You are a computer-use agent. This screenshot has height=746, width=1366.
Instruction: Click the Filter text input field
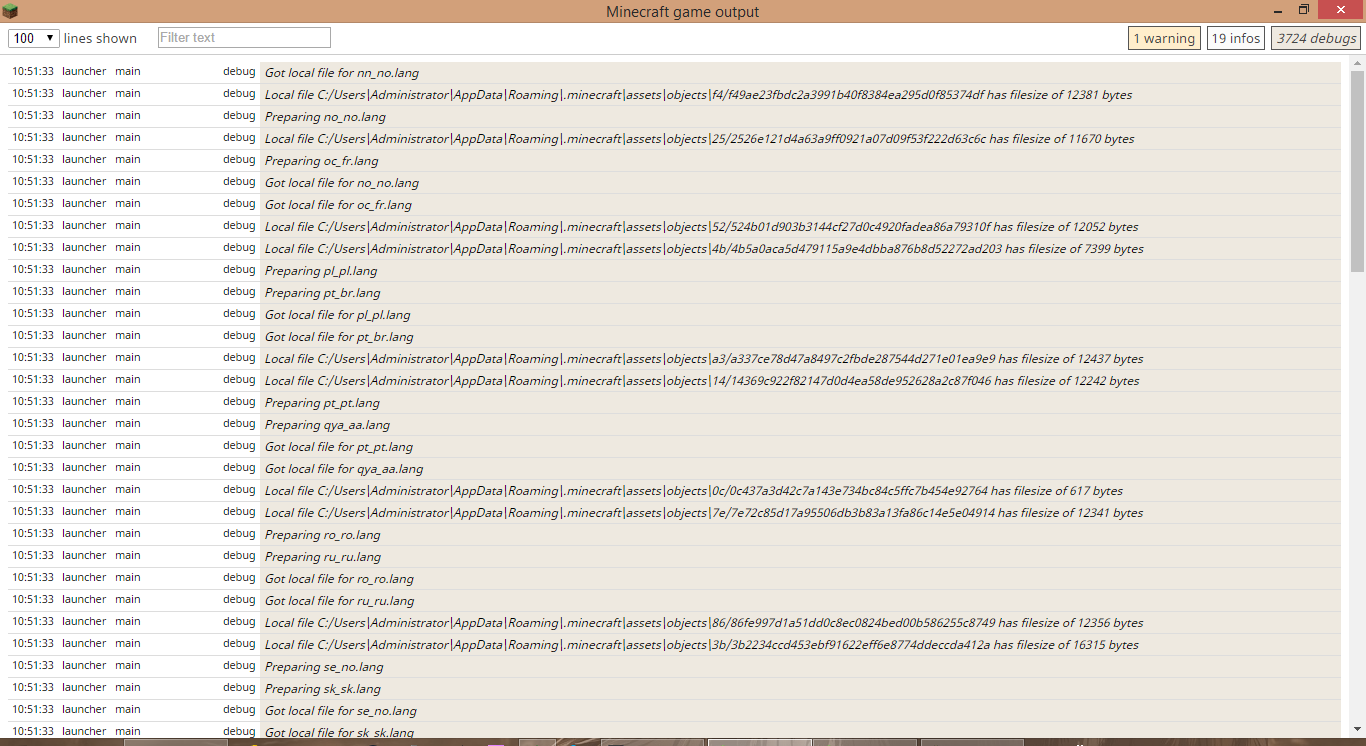[x=244, y=38]
